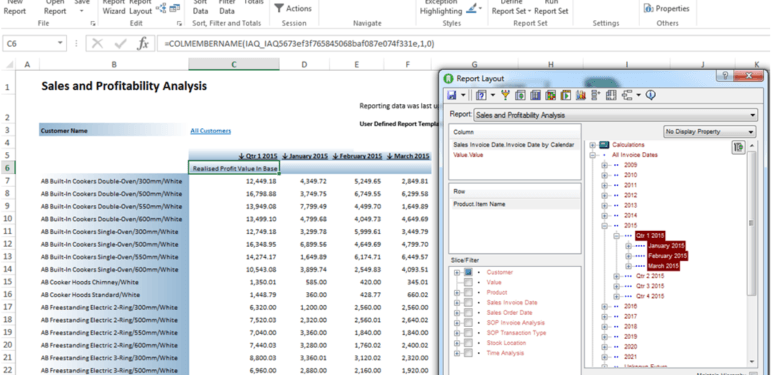Click cell value 12,449.18
This screenshot has width=778, height=375.
click(261, 181)
